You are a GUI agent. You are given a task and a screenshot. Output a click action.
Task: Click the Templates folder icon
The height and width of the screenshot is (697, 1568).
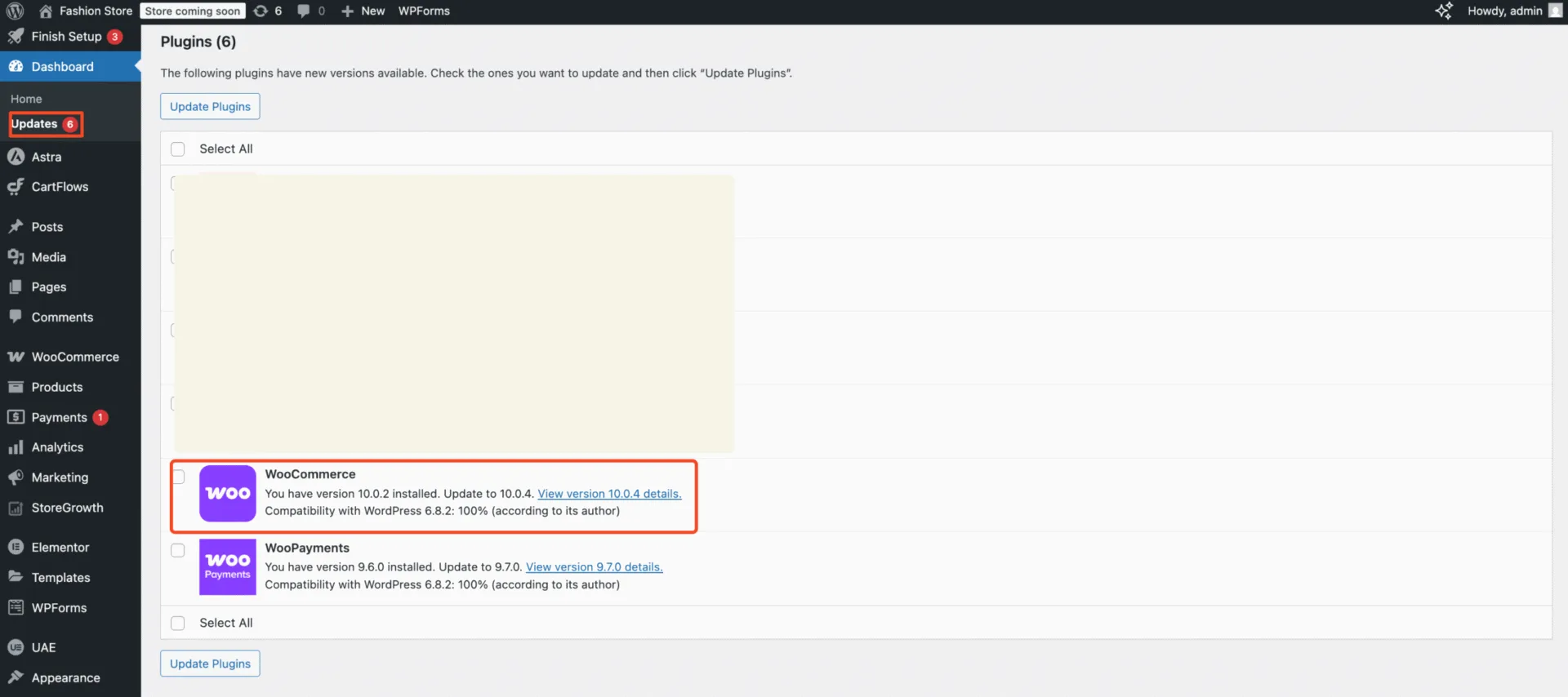[x=16, y=577]
